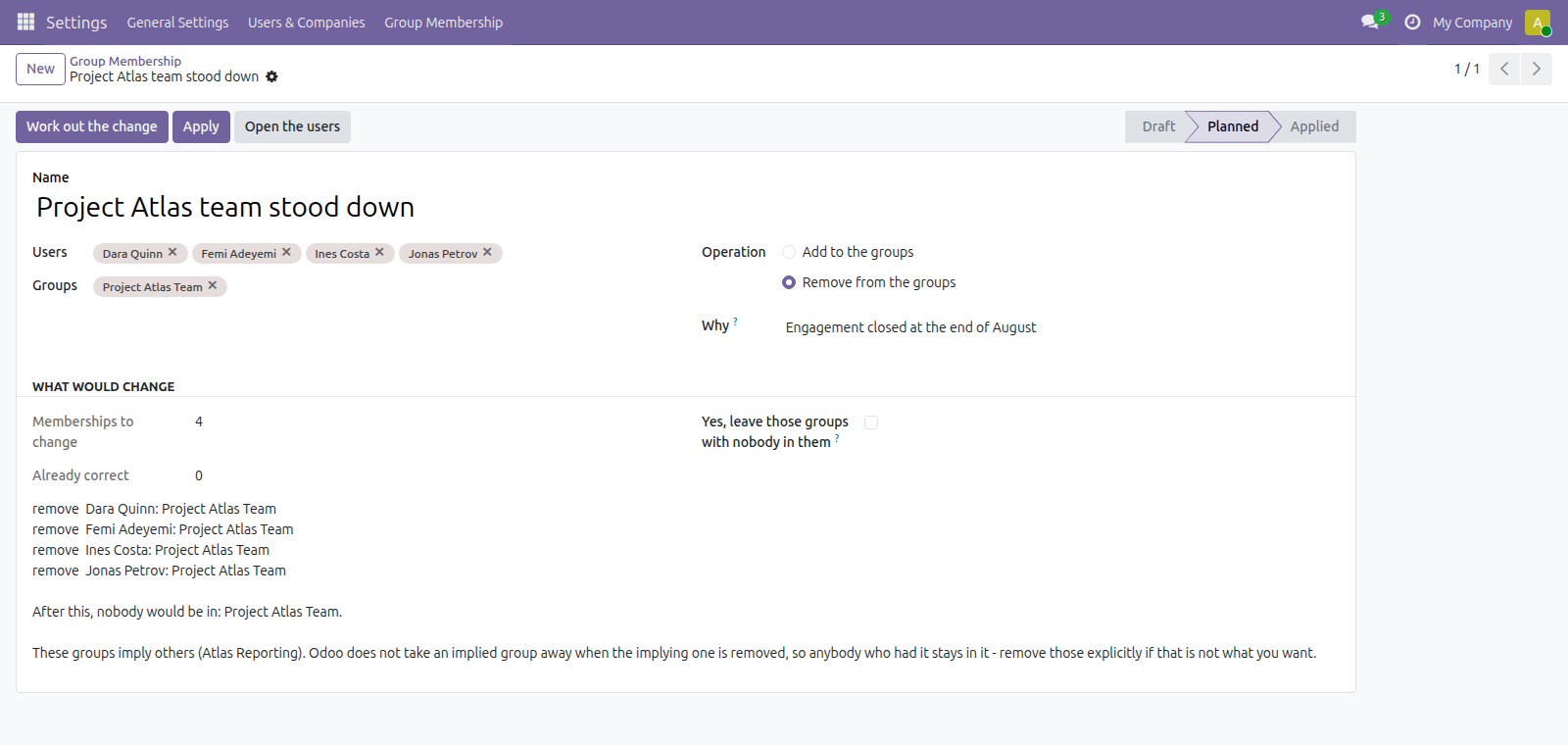Screen dimensions: 1568x745
Task: Open the activities clock icon
Action: point(1412,22)
